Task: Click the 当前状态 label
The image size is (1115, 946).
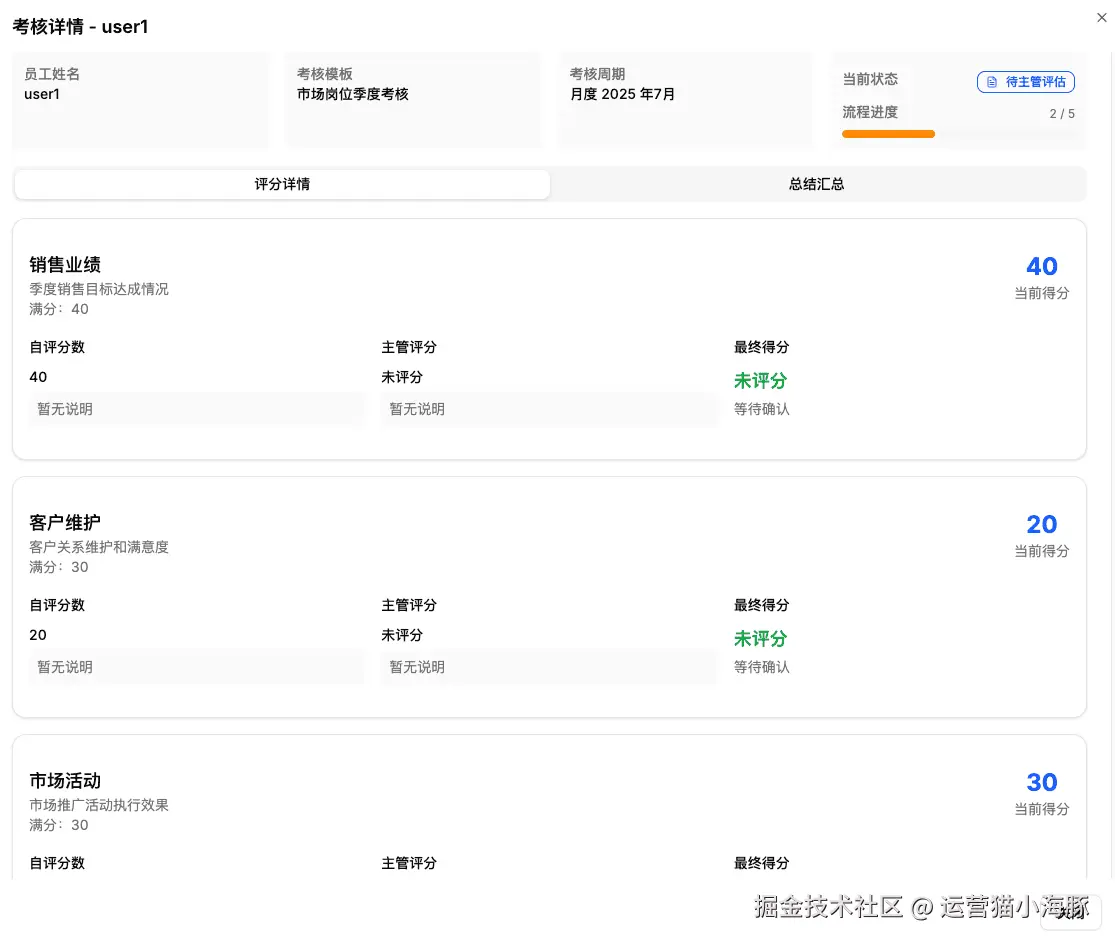Action: (870, 79)
